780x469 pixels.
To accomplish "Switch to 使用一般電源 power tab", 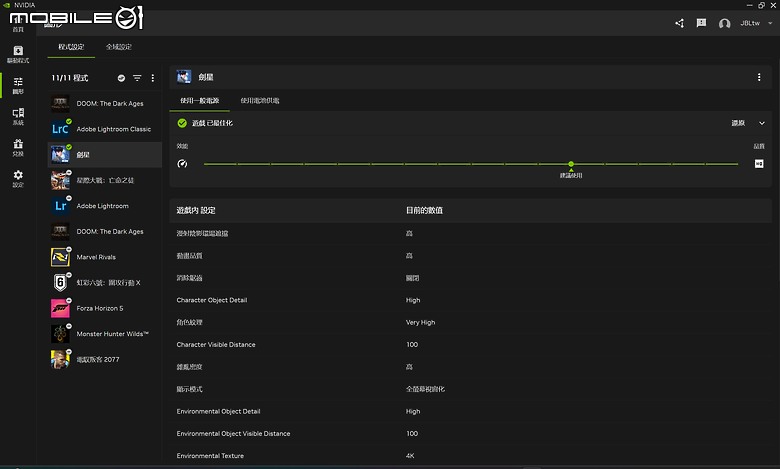I will click(199, 100).
